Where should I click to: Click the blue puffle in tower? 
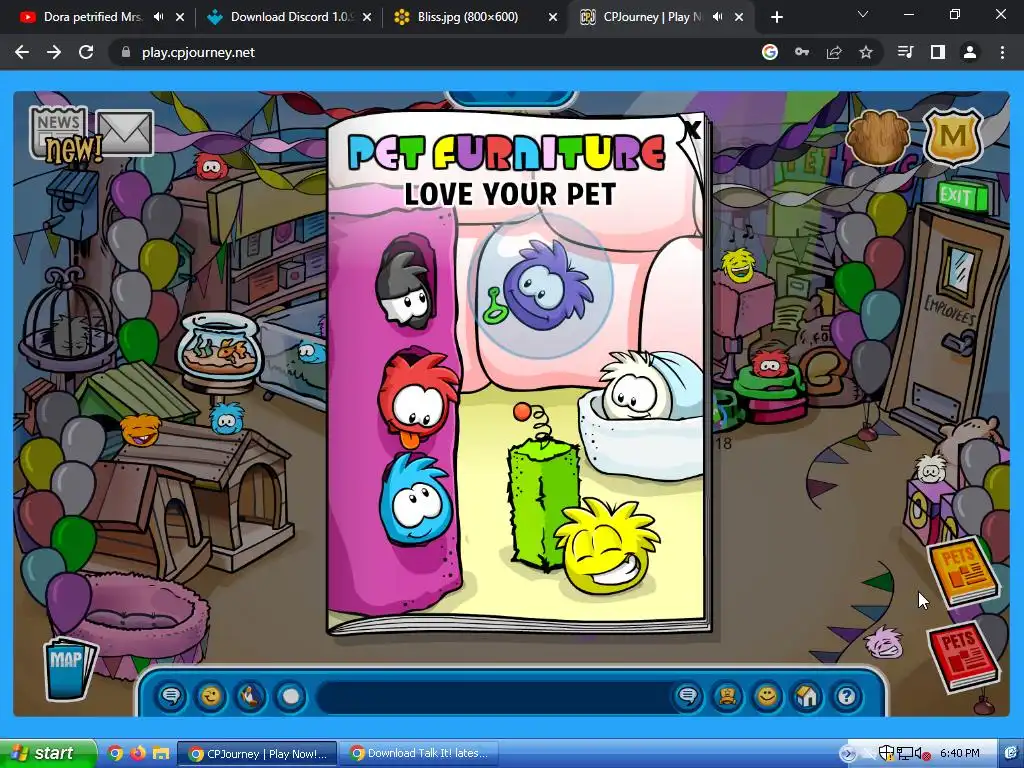coord(416,499)
